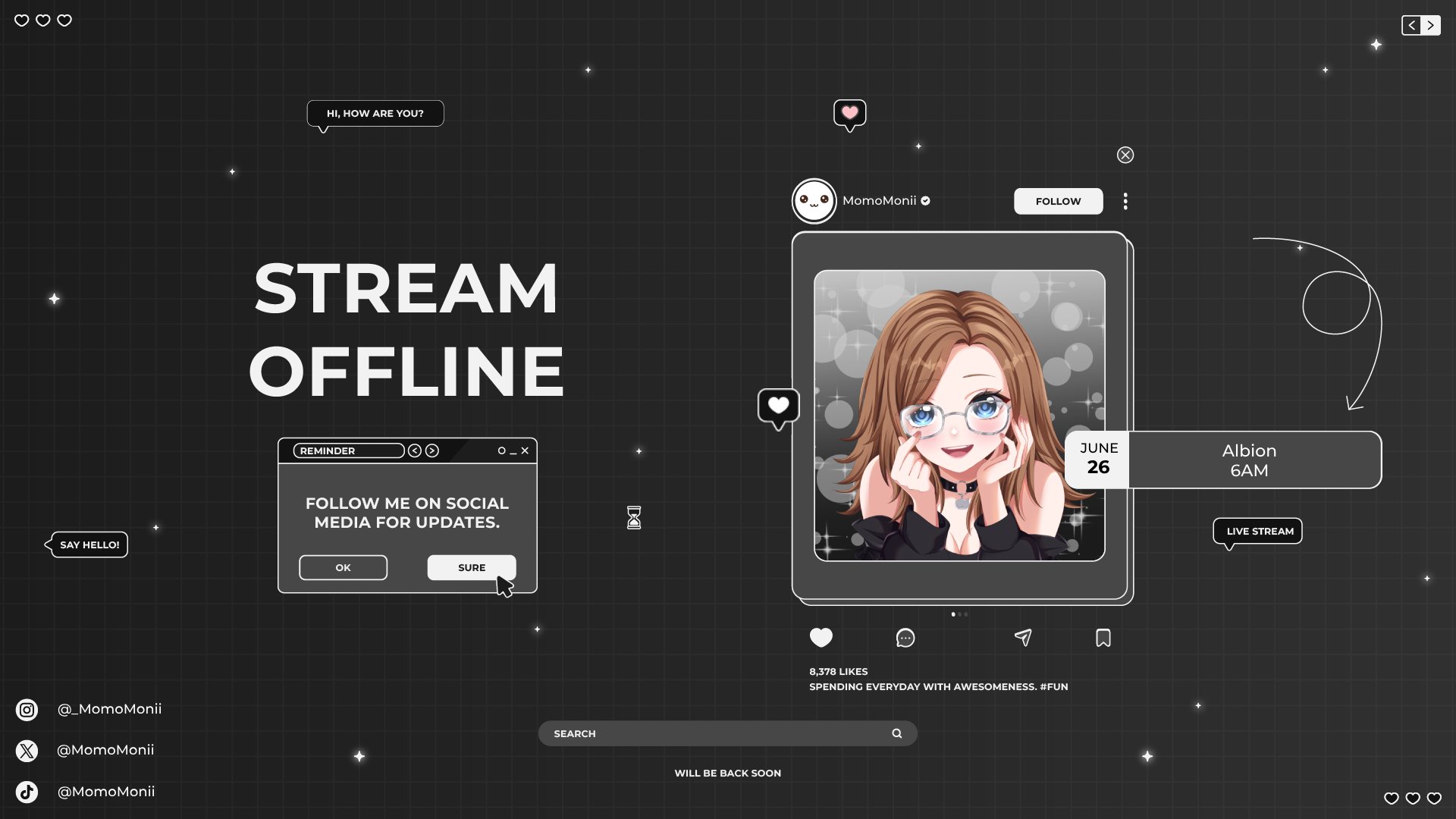Click the verified badge next to MomoMonii
This screenshot has width=1456, height=819.
(925, 201)
